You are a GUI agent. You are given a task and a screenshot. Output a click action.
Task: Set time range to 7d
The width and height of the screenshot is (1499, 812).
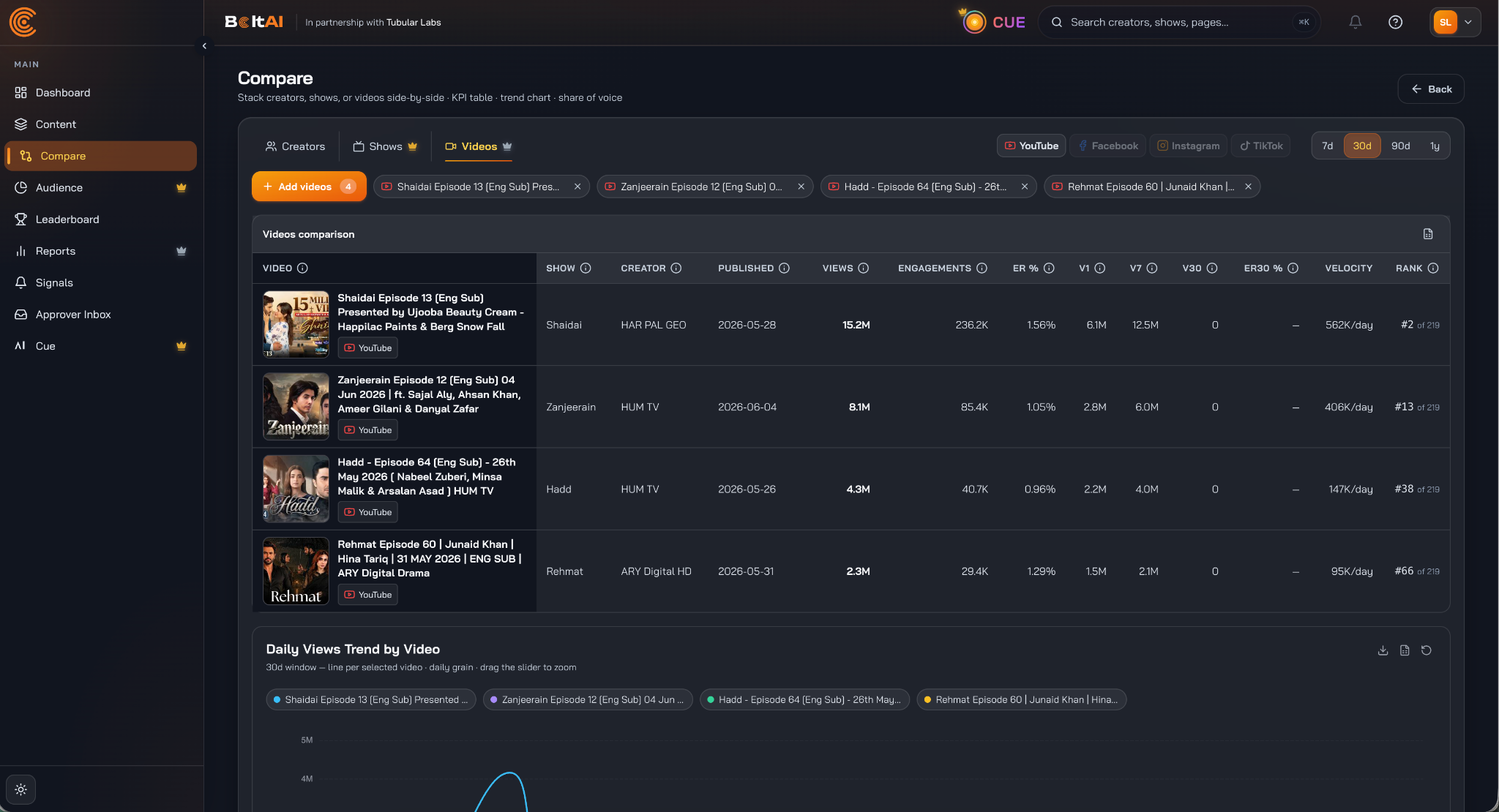pyautogui.click(x=1327, y=146)
